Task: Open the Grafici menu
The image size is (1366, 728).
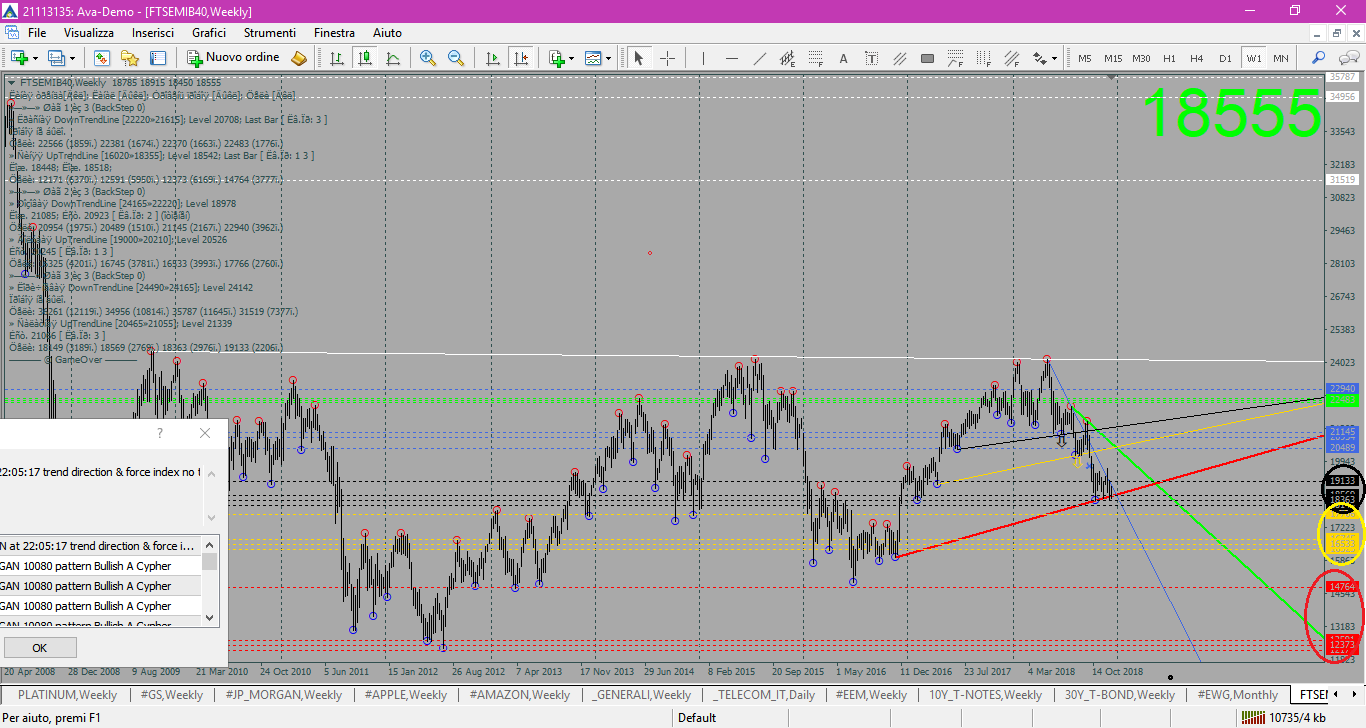Action: [209, 33]
